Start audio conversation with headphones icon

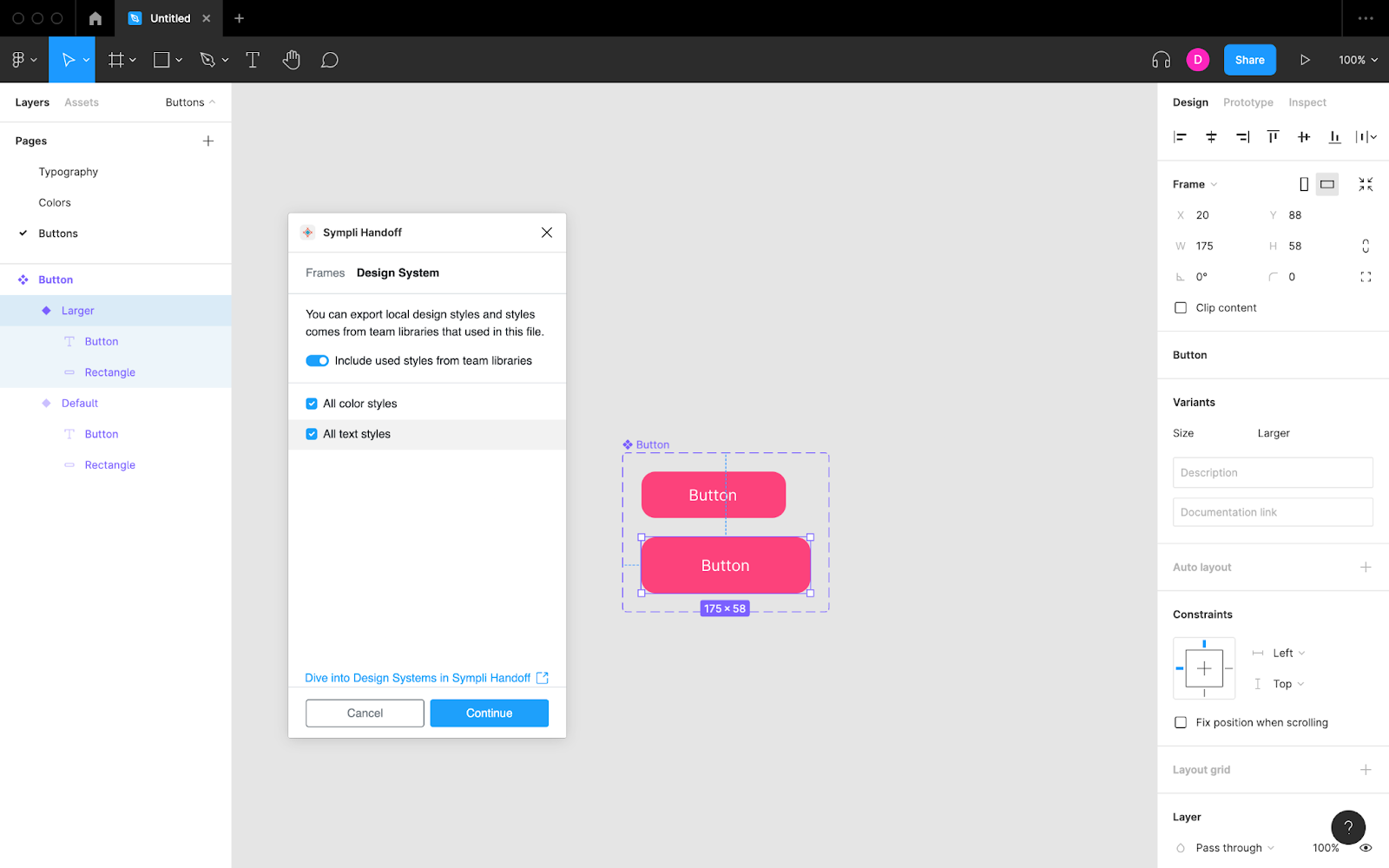[x=1161, y=60]
